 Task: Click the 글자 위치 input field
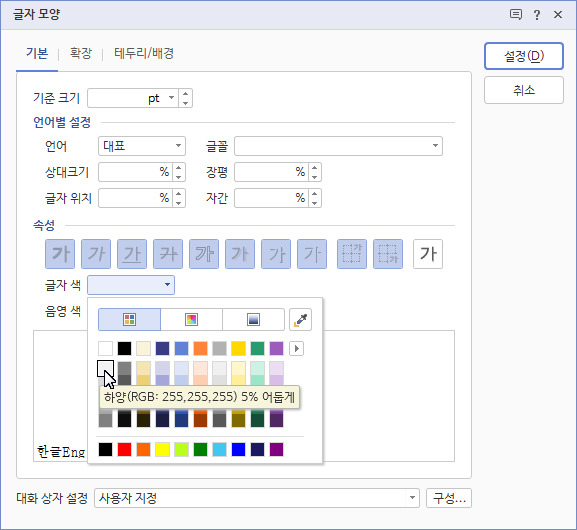135,198
